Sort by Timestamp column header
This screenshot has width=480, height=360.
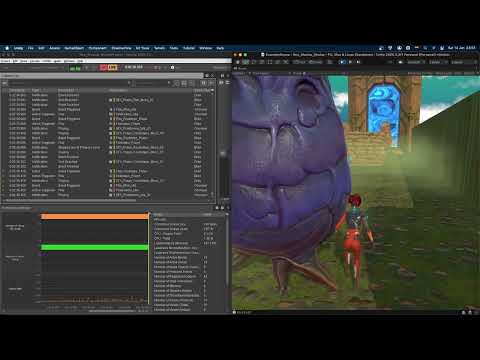(17, 90)
